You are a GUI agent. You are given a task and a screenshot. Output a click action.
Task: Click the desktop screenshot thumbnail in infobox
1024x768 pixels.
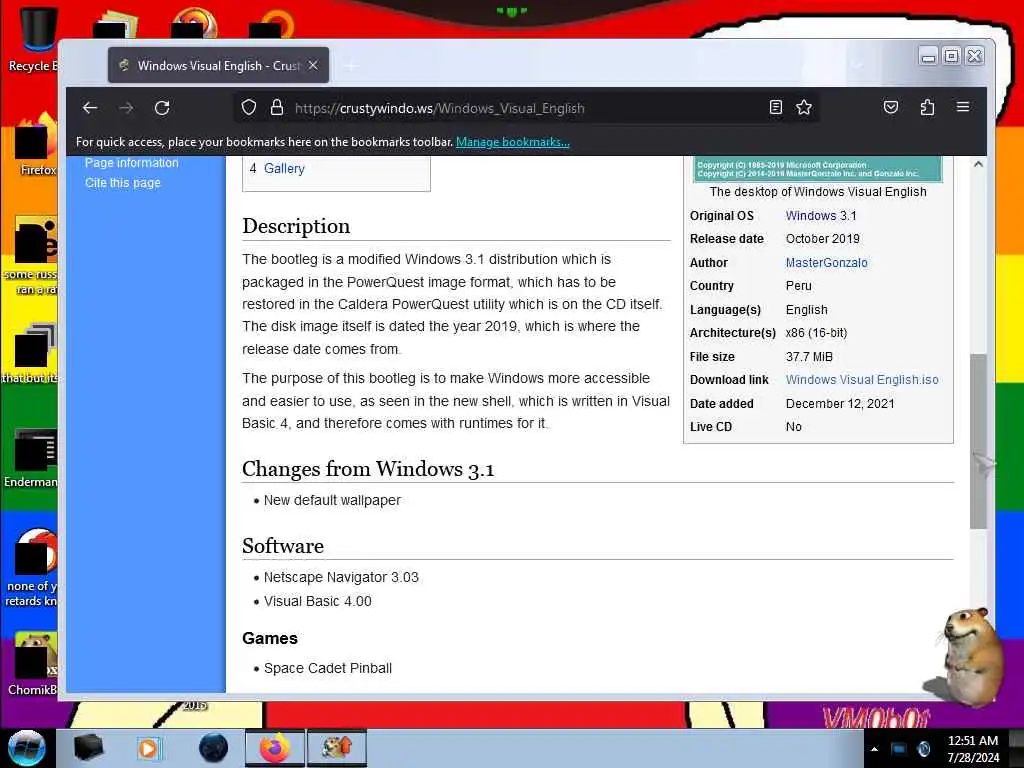818,169
